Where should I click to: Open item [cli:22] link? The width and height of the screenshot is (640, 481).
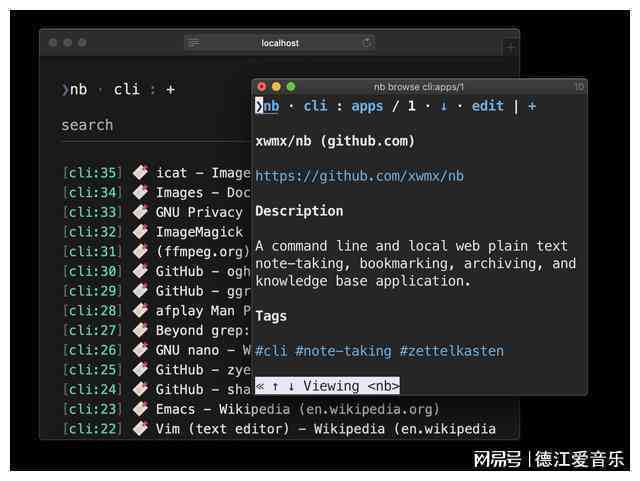93,429
